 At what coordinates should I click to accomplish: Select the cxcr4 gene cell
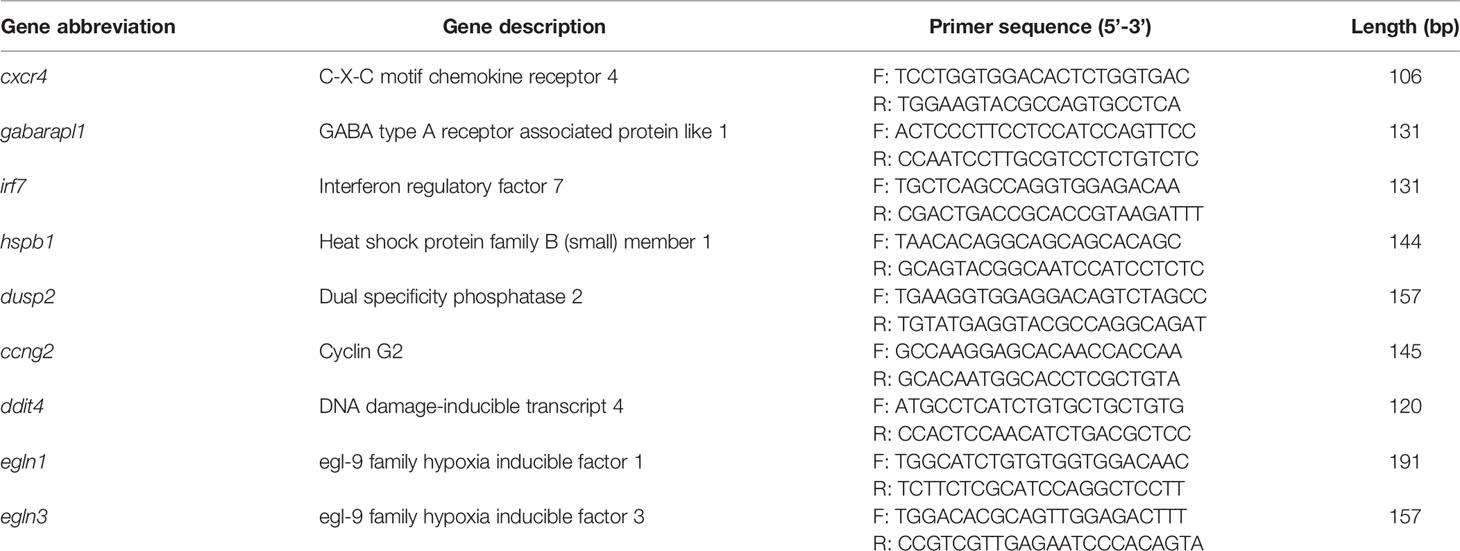22,77
